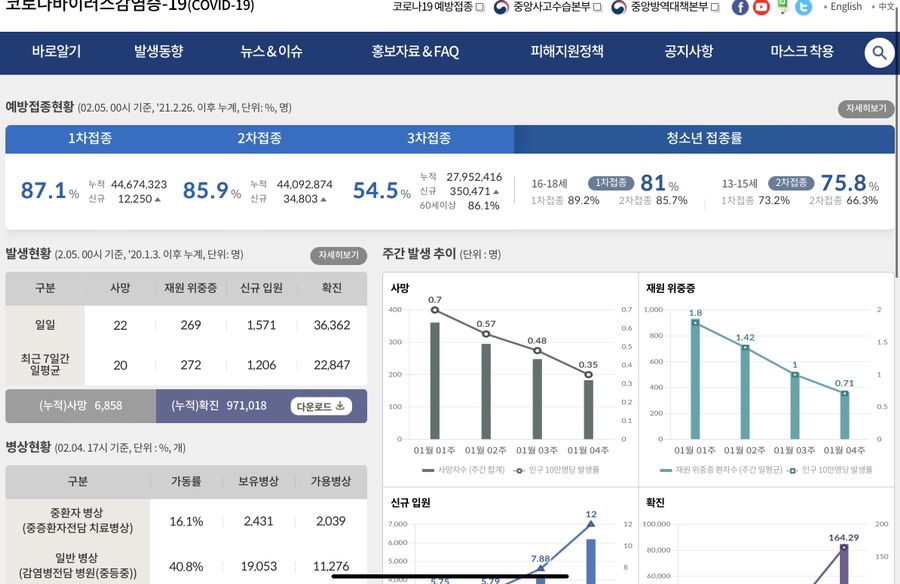Click the download arrow icon in 다운로드
Screen dimensions: 900x584
point(340,405)
